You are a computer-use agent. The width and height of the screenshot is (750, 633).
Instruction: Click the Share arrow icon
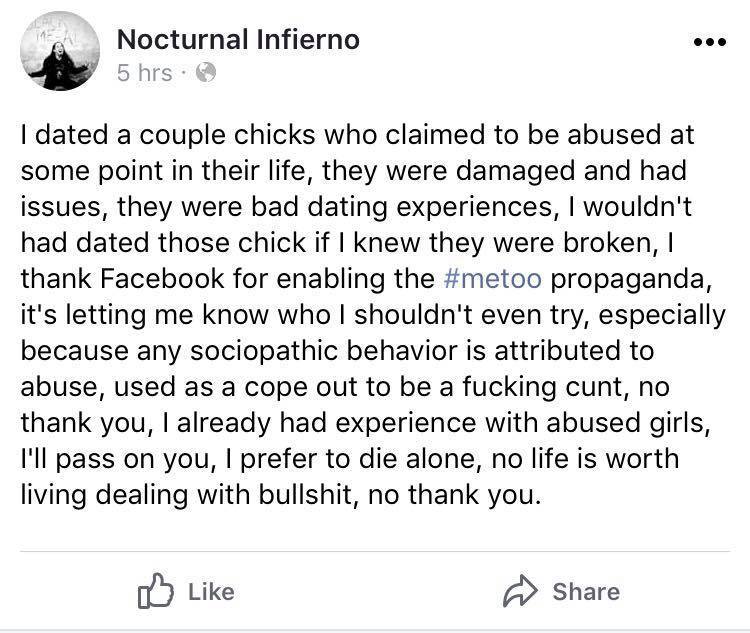(x=520, y=591)
